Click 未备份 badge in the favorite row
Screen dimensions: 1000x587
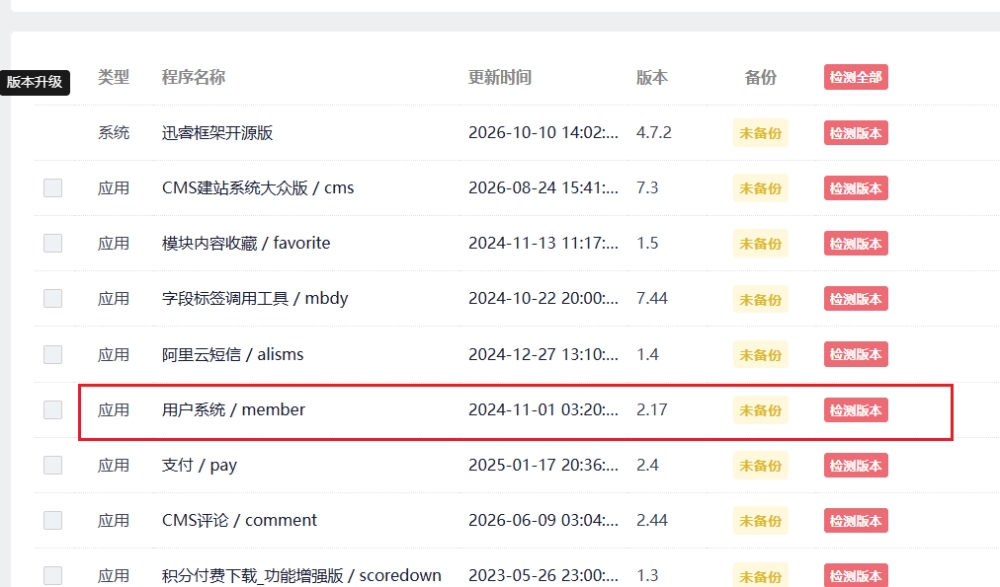pos(760,244)
